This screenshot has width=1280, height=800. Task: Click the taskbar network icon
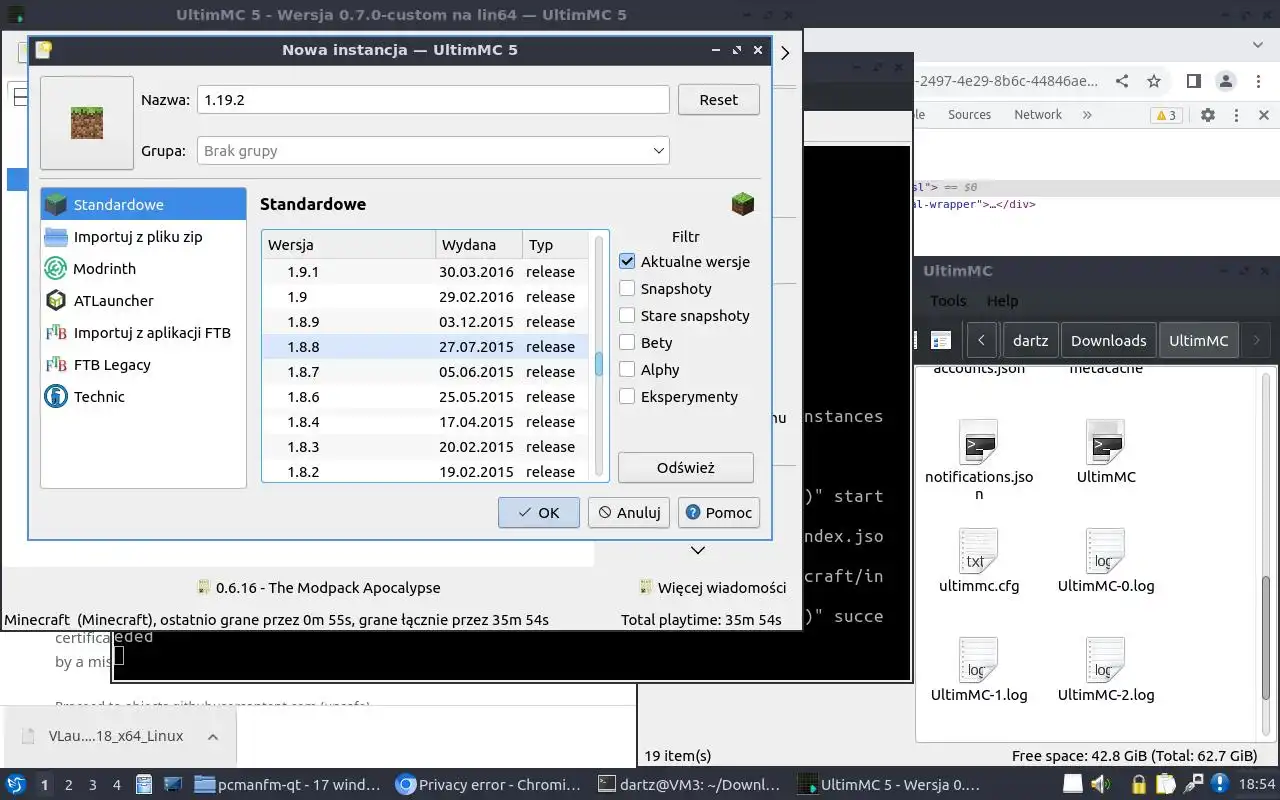point(1193,785)
